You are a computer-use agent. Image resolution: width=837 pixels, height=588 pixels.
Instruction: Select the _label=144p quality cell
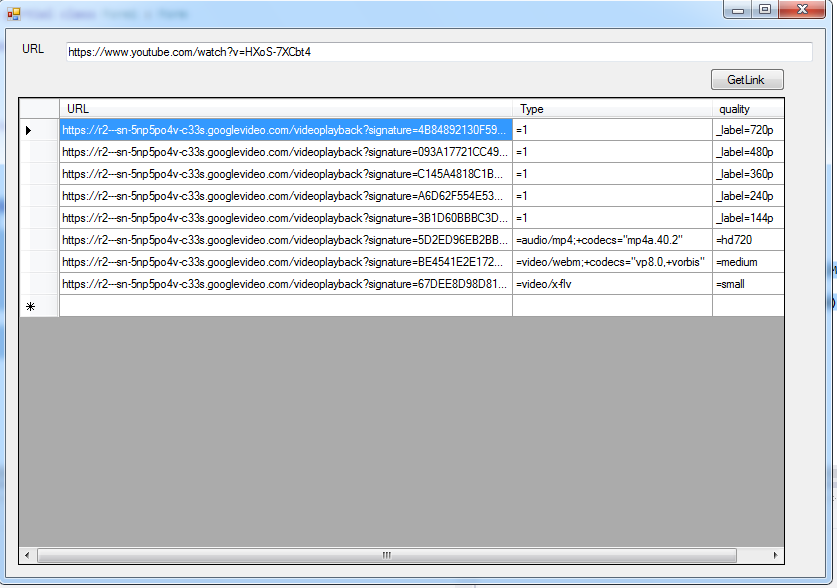point(748,218)
